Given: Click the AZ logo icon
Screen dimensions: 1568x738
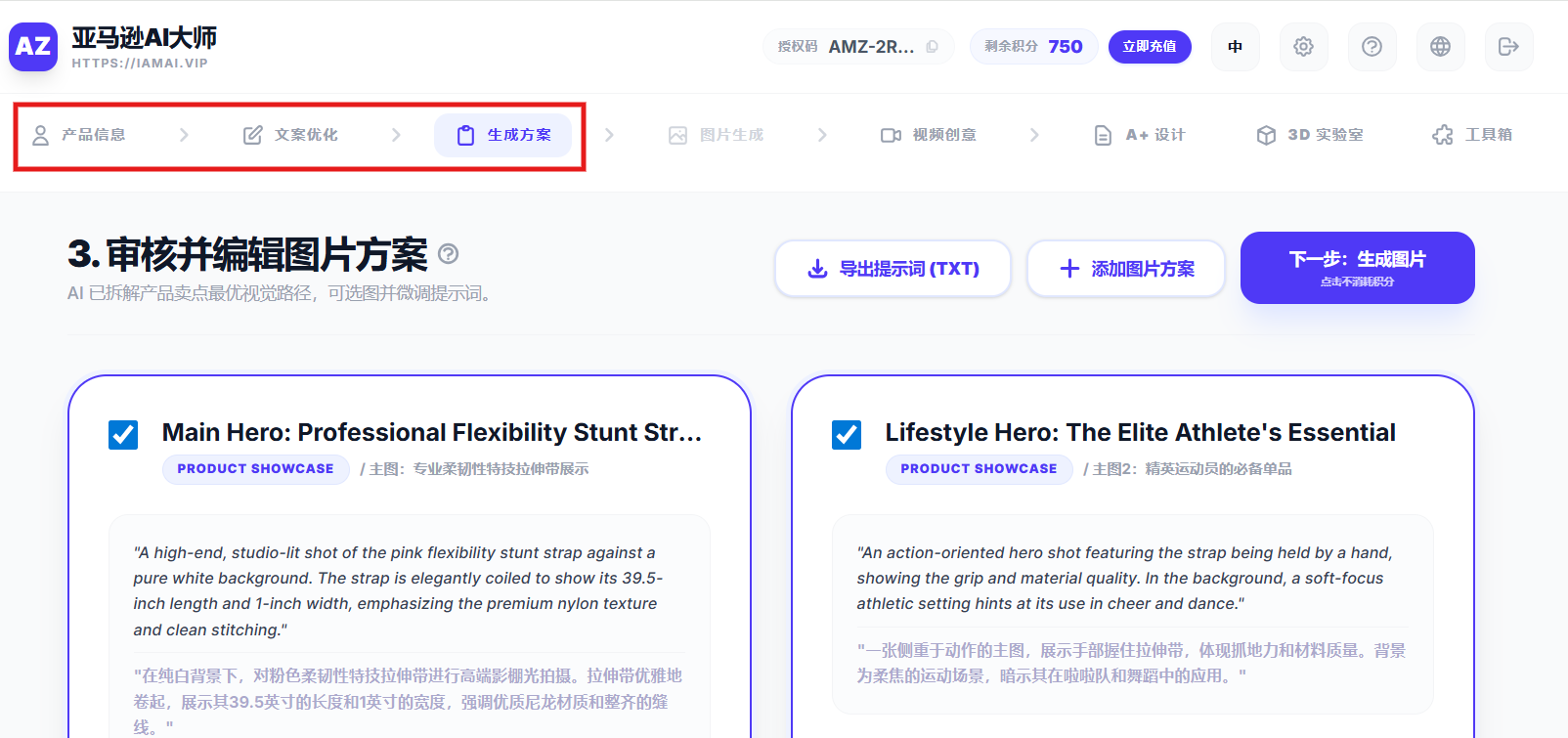Looking at the screenshot, I should [33, 47].
